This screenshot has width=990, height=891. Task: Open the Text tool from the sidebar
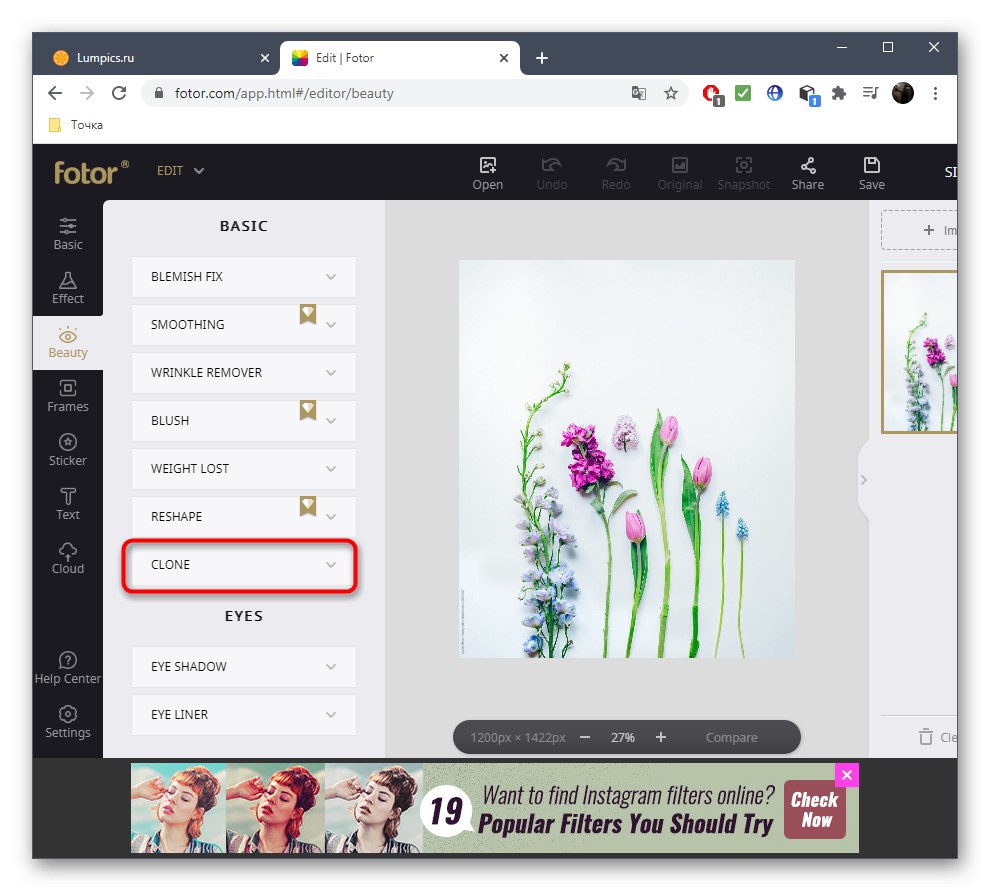tap(67, 502)
